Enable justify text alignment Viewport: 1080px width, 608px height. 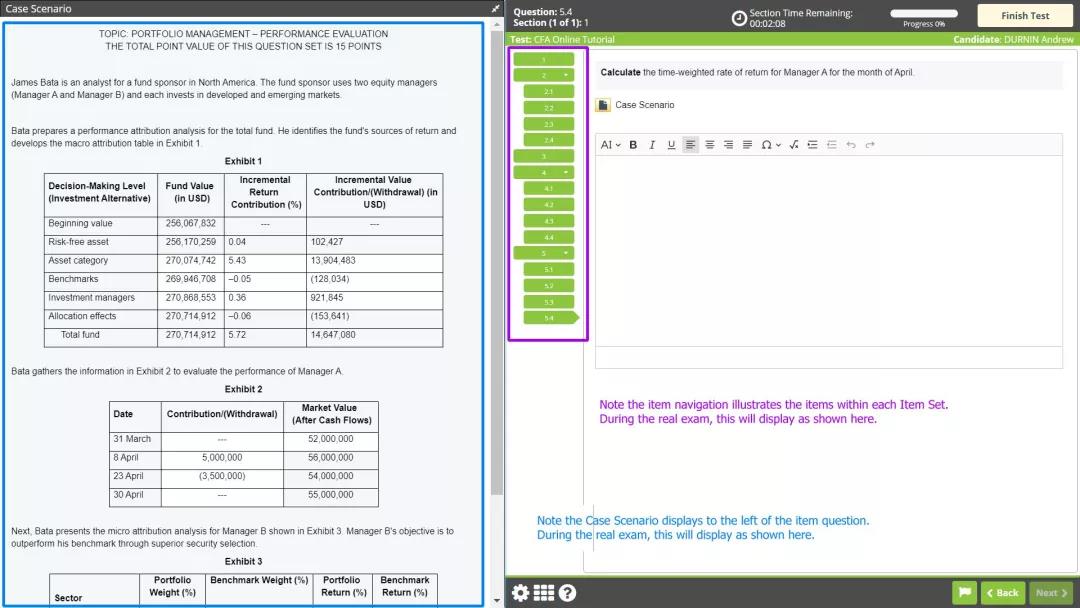click(747, 145)
